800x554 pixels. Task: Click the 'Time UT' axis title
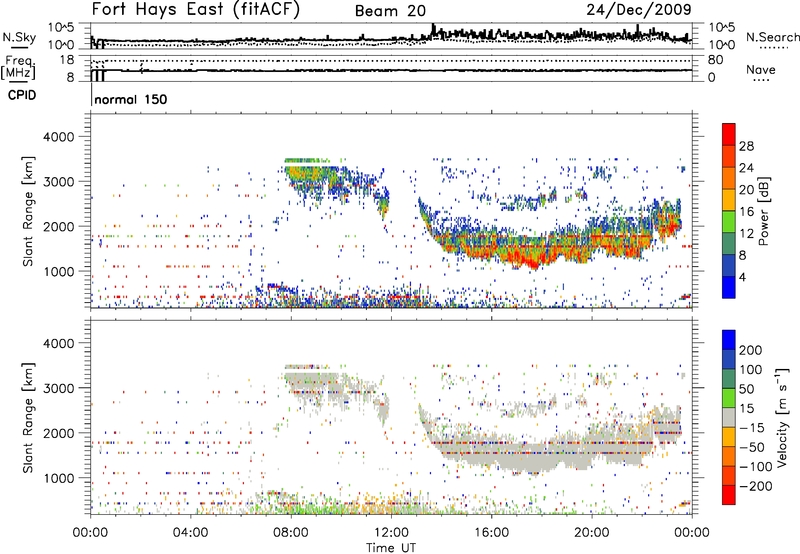(391, 548)
